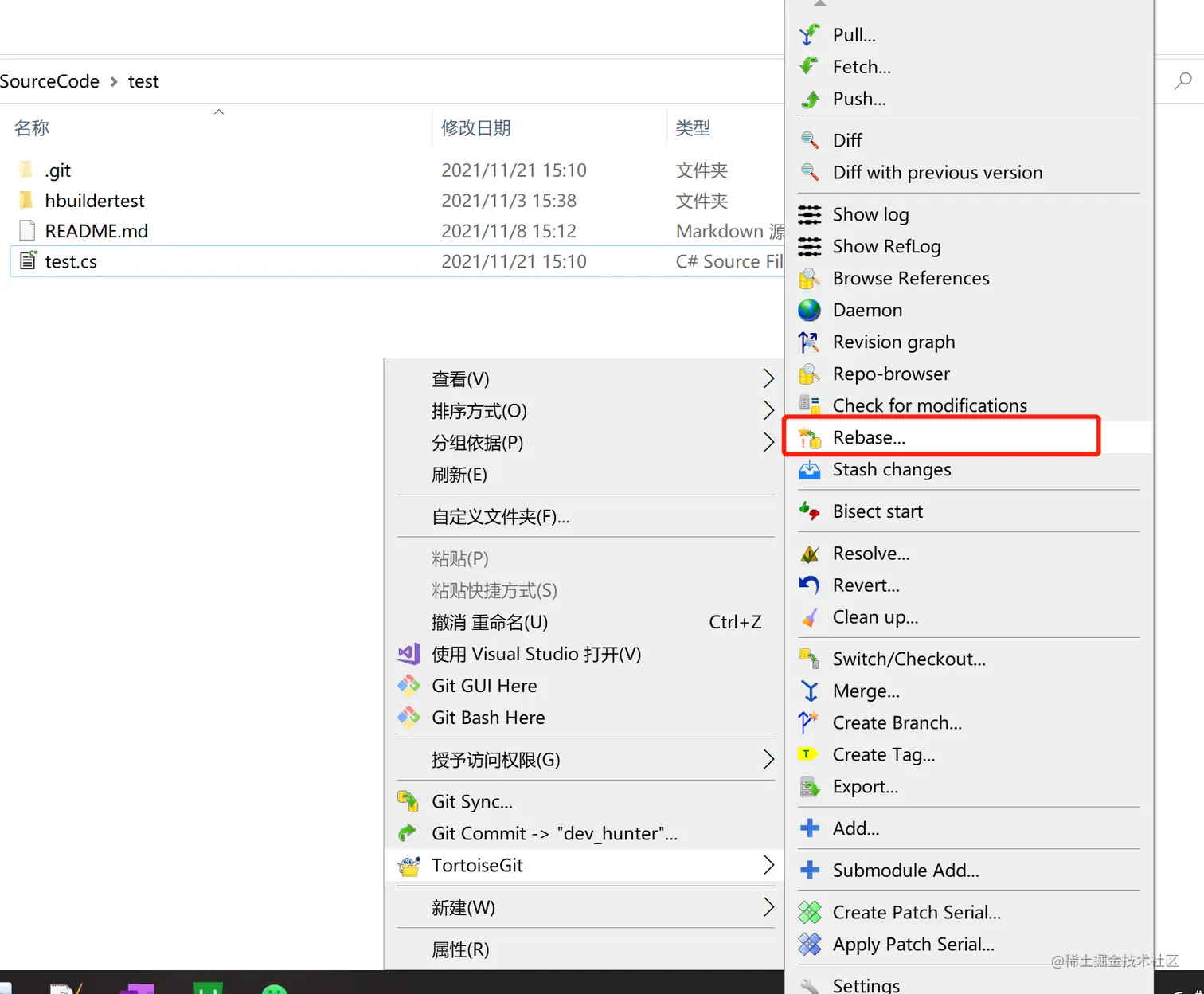Image resolution: width=1204 pixels, height=994 pixels.
Task: Click the Diff magnifier icon
Action: [x=810, y=140]
